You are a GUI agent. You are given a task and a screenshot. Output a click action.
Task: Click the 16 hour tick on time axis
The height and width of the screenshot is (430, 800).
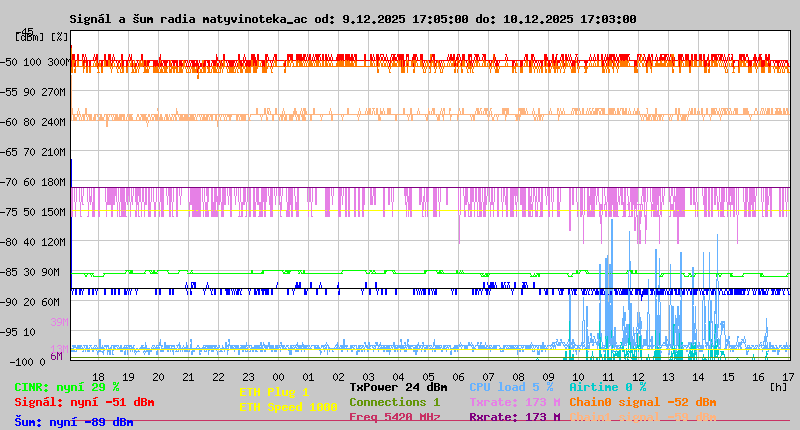758,377
